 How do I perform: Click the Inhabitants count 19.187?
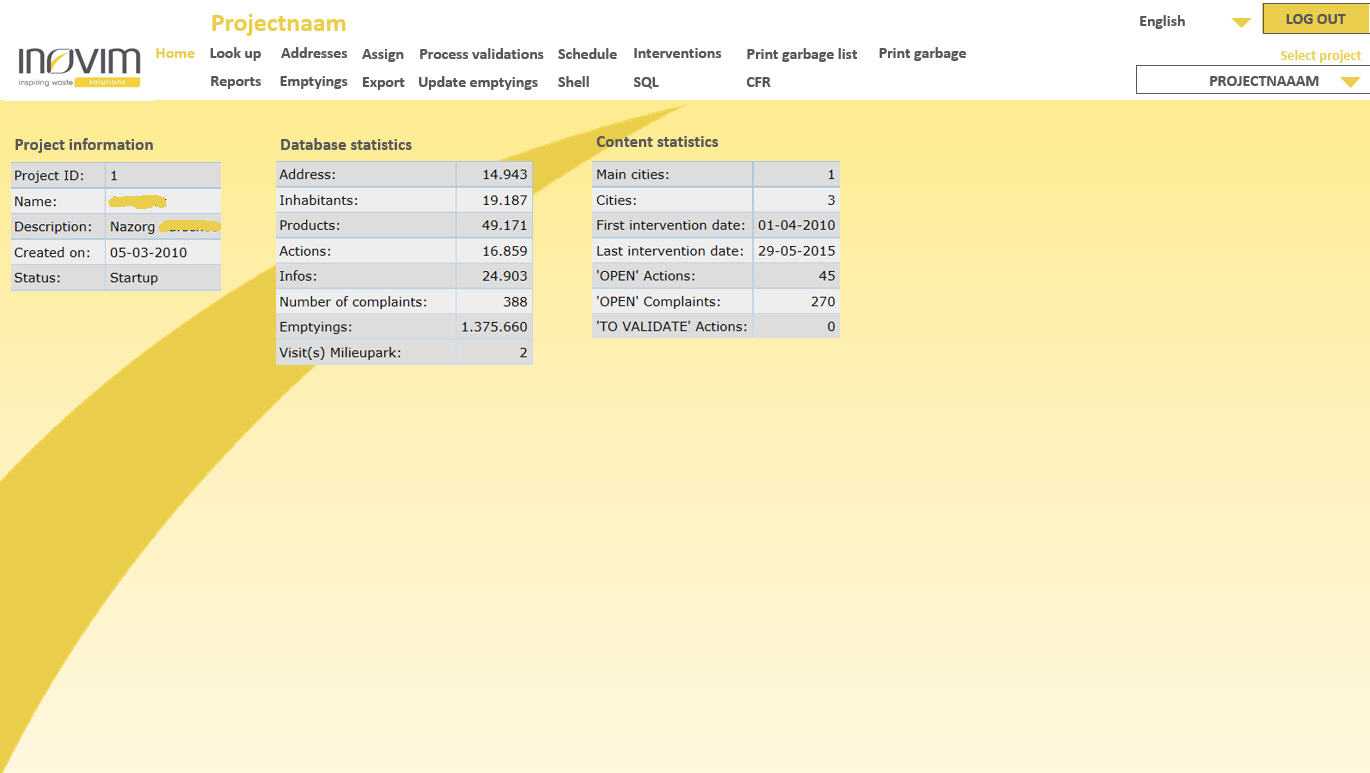click(x=505, y=200)
